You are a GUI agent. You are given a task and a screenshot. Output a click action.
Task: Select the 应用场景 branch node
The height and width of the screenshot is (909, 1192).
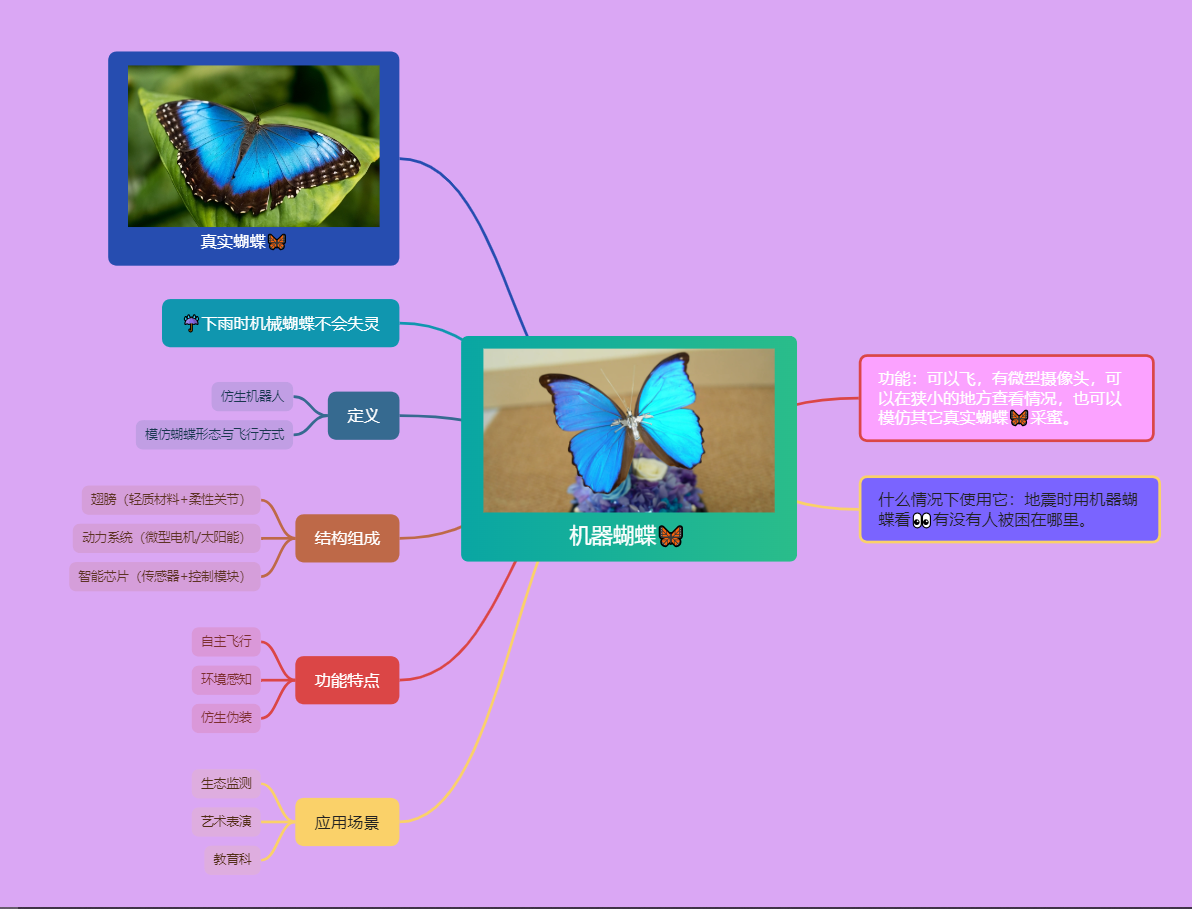click(347, 822)
